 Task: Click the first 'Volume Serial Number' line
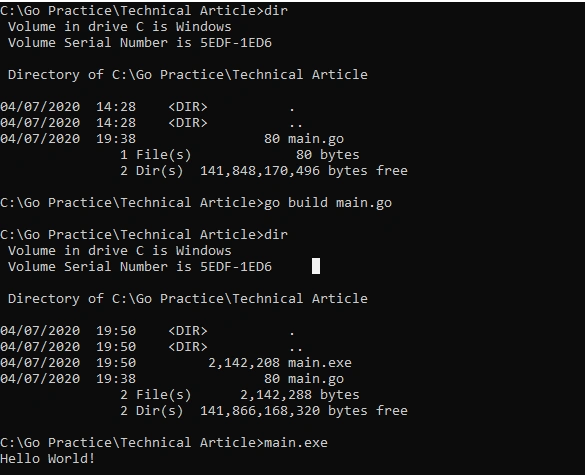(140, 43)
